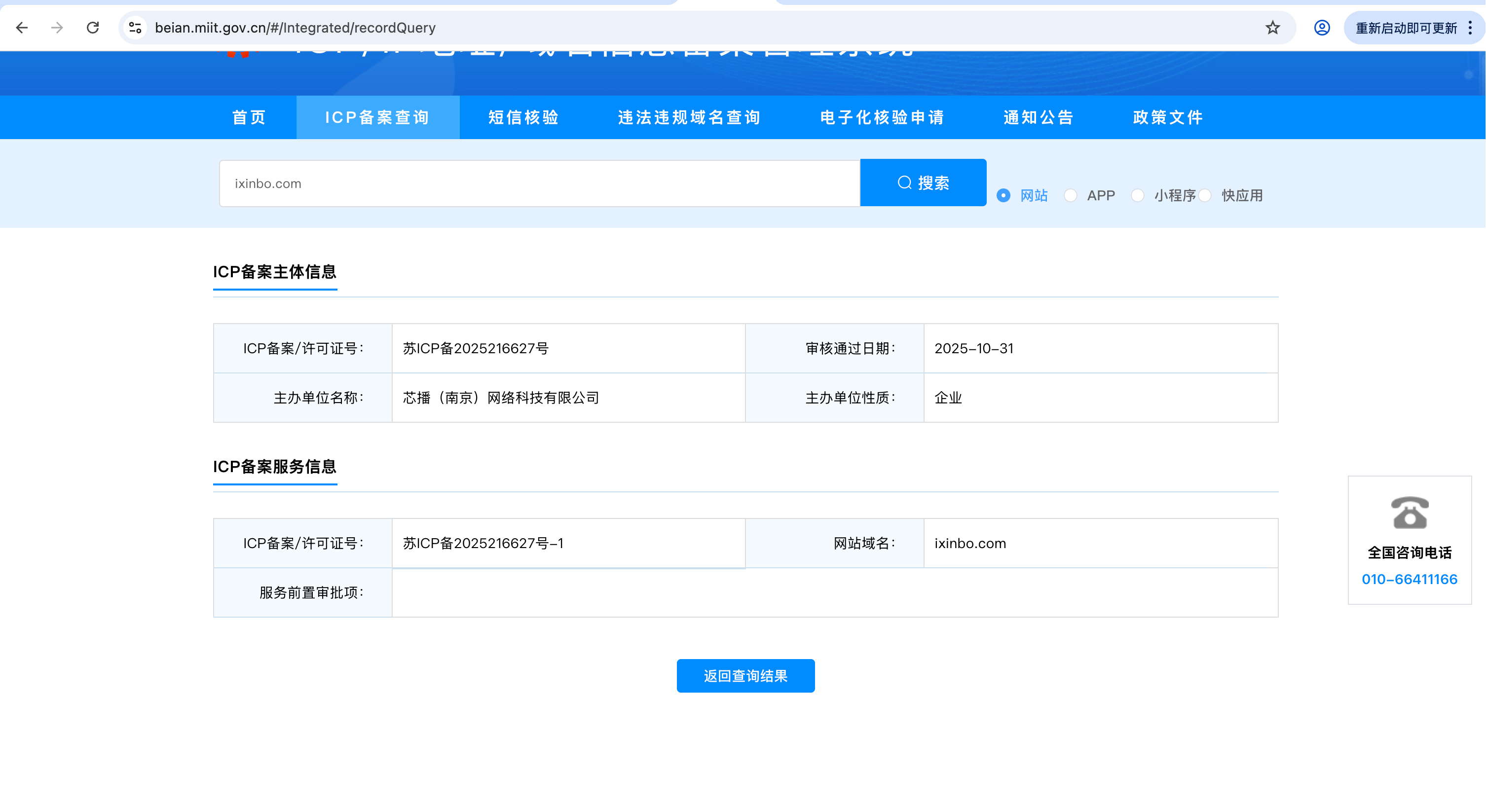Click the ixinbo.com search input field

pos(539,184)
